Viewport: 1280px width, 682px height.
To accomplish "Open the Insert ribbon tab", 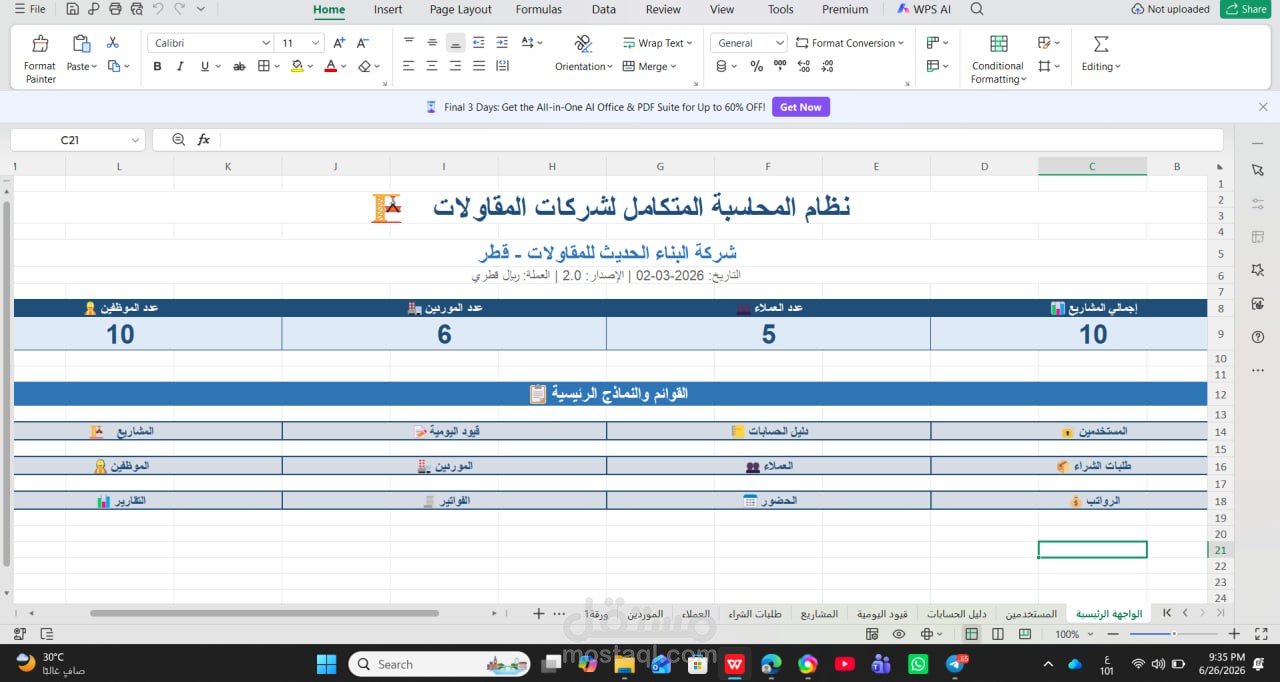I will click(x=388, y=9).
